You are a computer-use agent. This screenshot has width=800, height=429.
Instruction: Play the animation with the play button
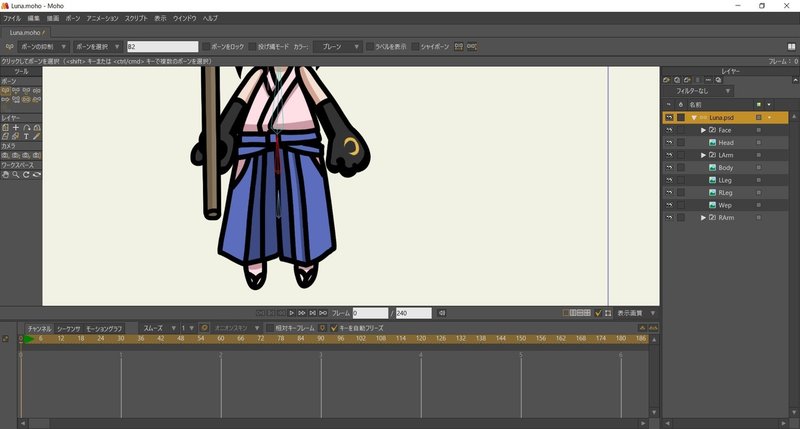(291, 313)
